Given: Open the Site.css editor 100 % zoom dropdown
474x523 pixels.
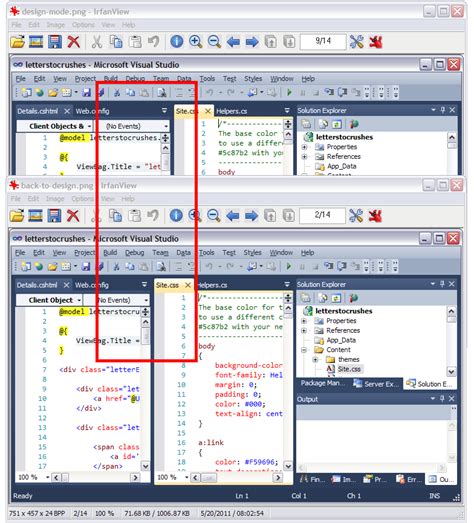Looking at the screenshot, I should tap(186, 478).
